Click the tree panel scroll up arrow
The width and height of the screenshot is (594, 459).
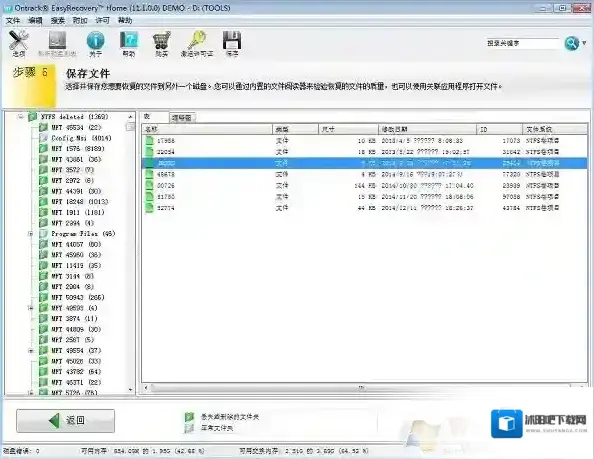(130, 117)
